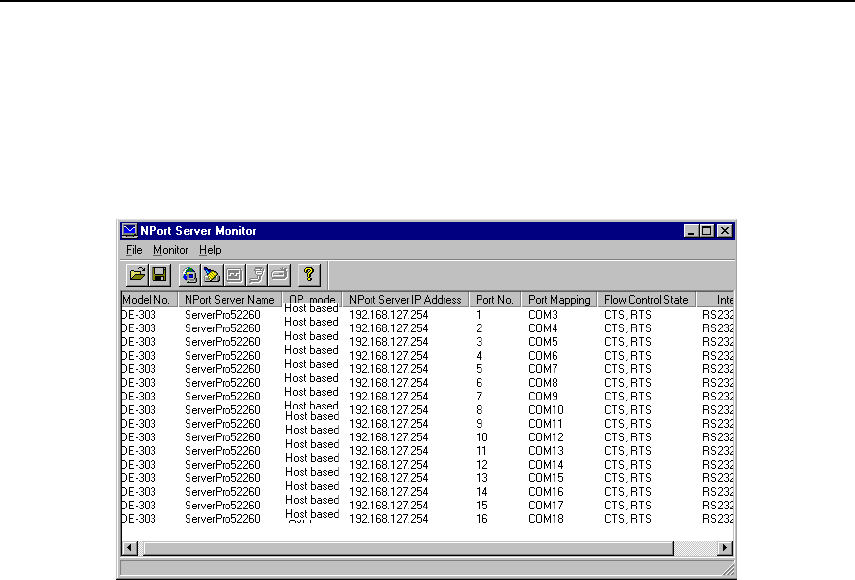The width and height of the screenshot is (855, 580).
Task: Select the COM5 port mapping cell
Action: (543, 342)
